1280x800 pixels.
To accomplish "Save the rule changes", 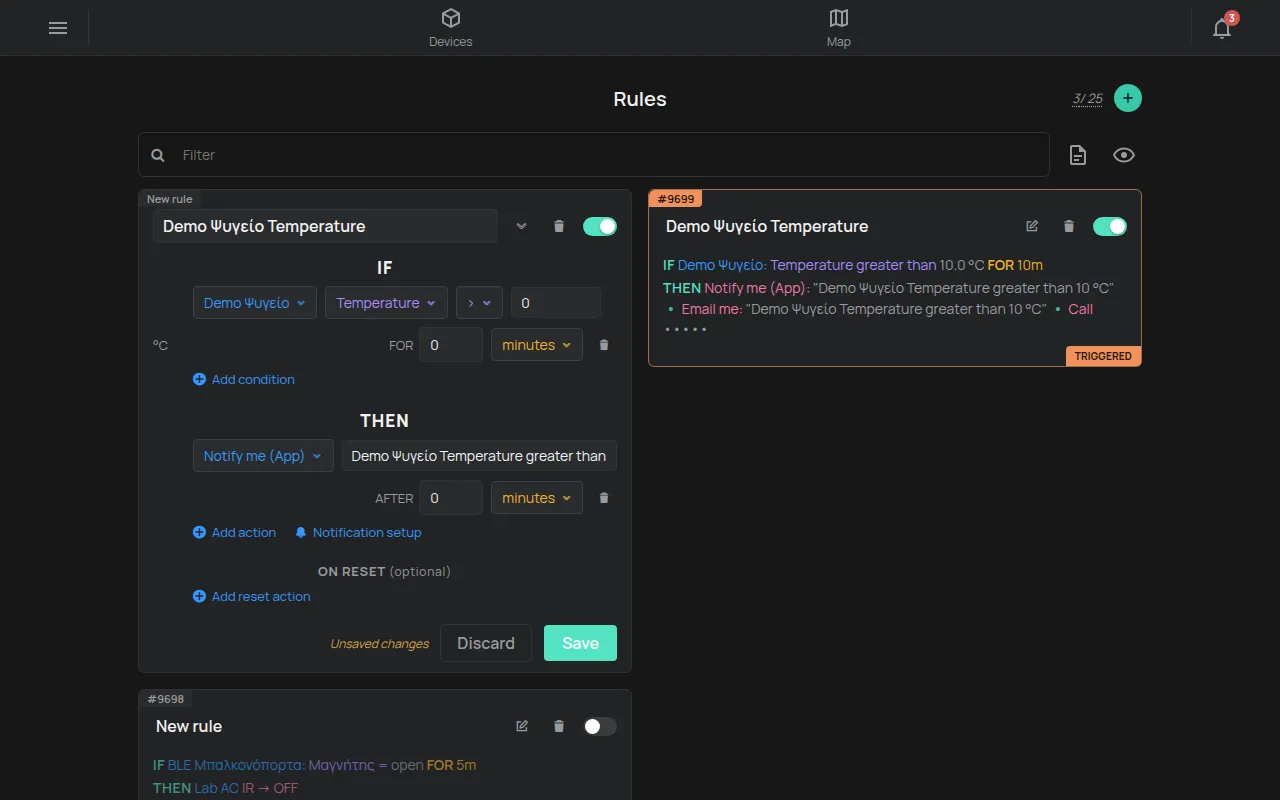I will point(580,643).
